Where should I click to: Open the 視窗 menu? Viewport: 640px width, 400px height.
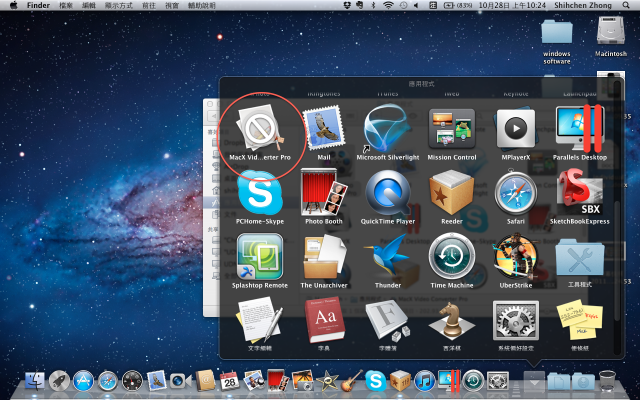(x=172, y=5)
